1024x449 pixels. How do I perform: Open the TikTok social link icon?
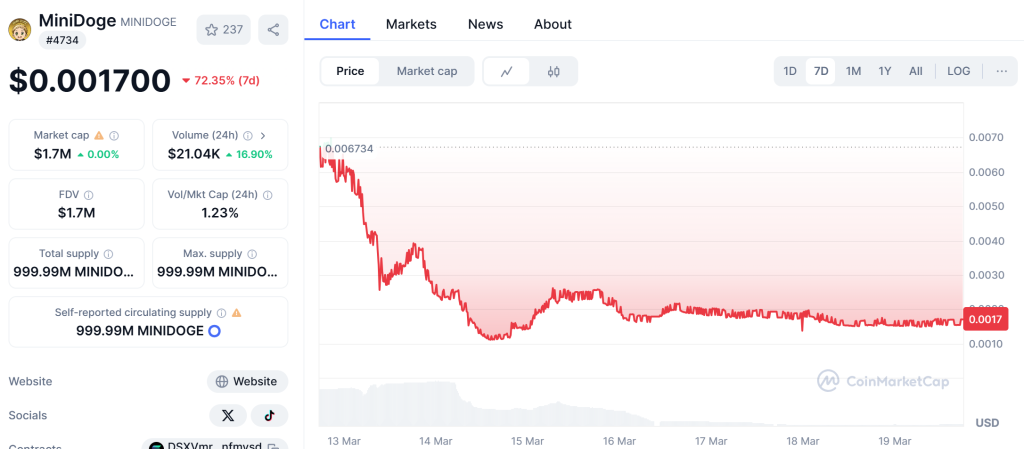(x=269, y=415)
